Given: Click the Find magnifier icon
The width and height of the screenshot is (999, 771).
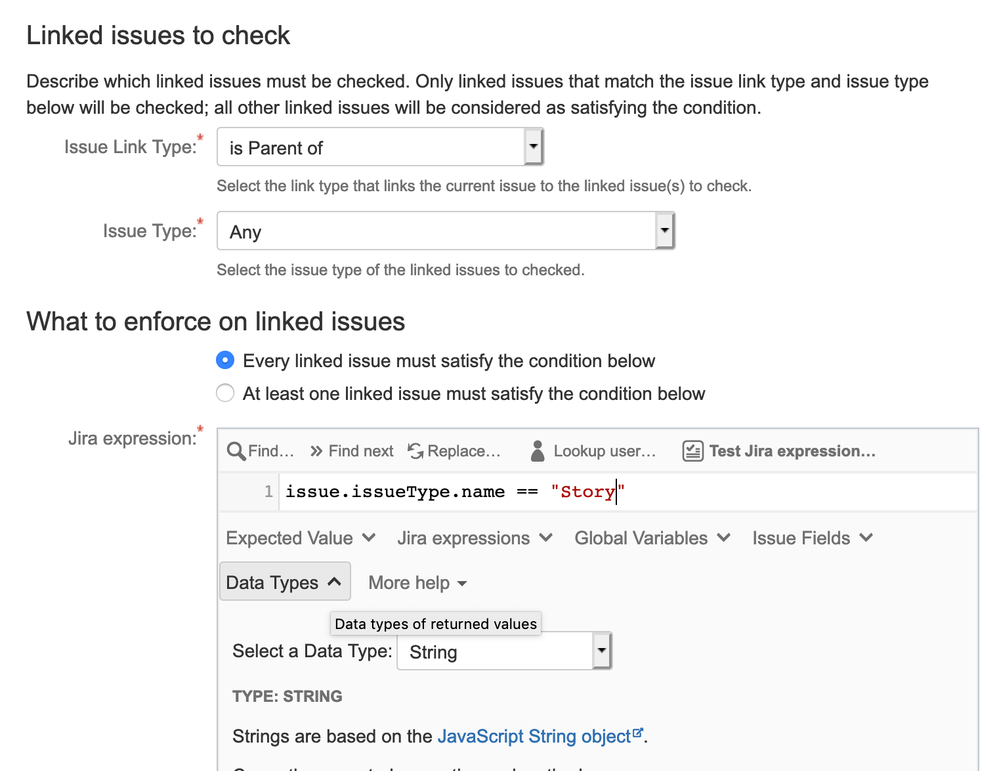Looking at the screenshot, I should [x=236, y=451].
